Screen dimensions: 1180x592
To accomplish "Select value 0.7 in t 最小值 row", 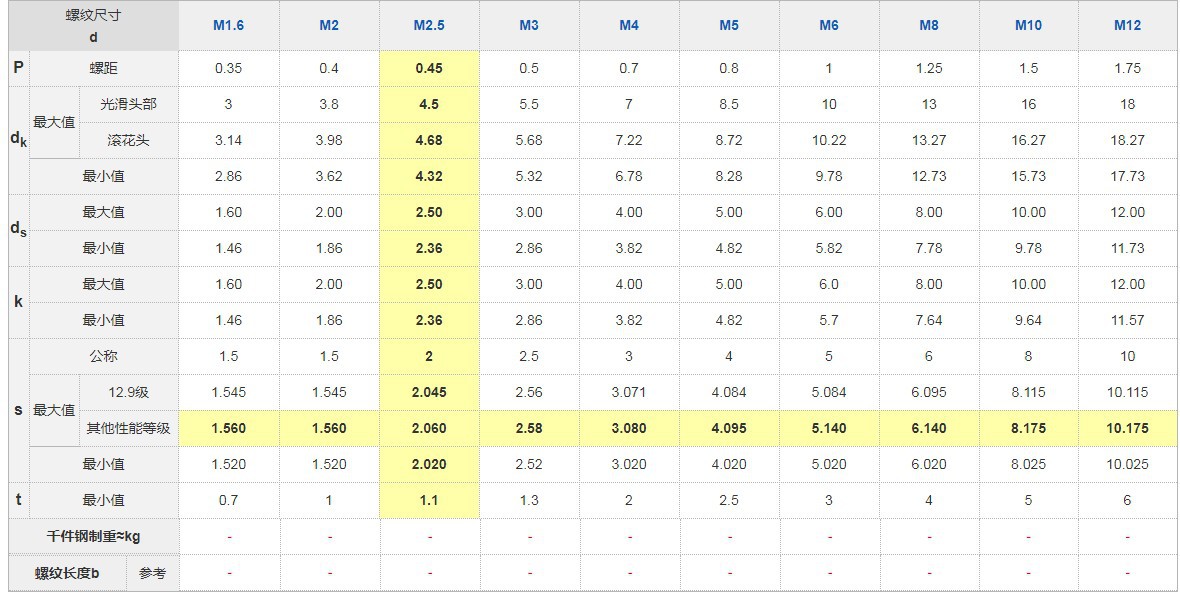I will pos(228,500).
